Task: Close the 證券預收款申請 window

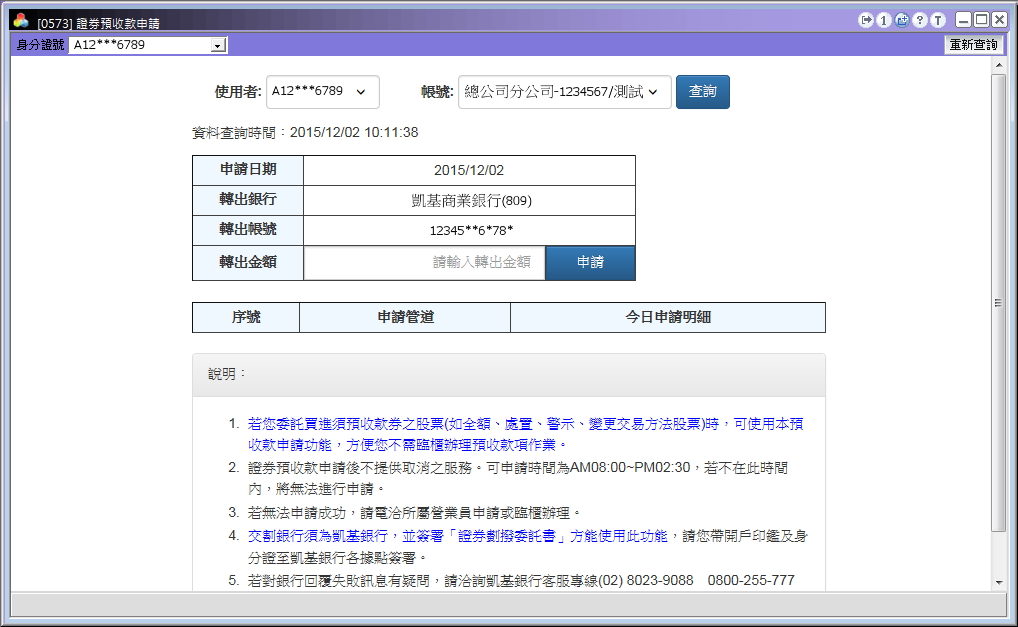Action: pyautogui.click(x=1000, y=20)
